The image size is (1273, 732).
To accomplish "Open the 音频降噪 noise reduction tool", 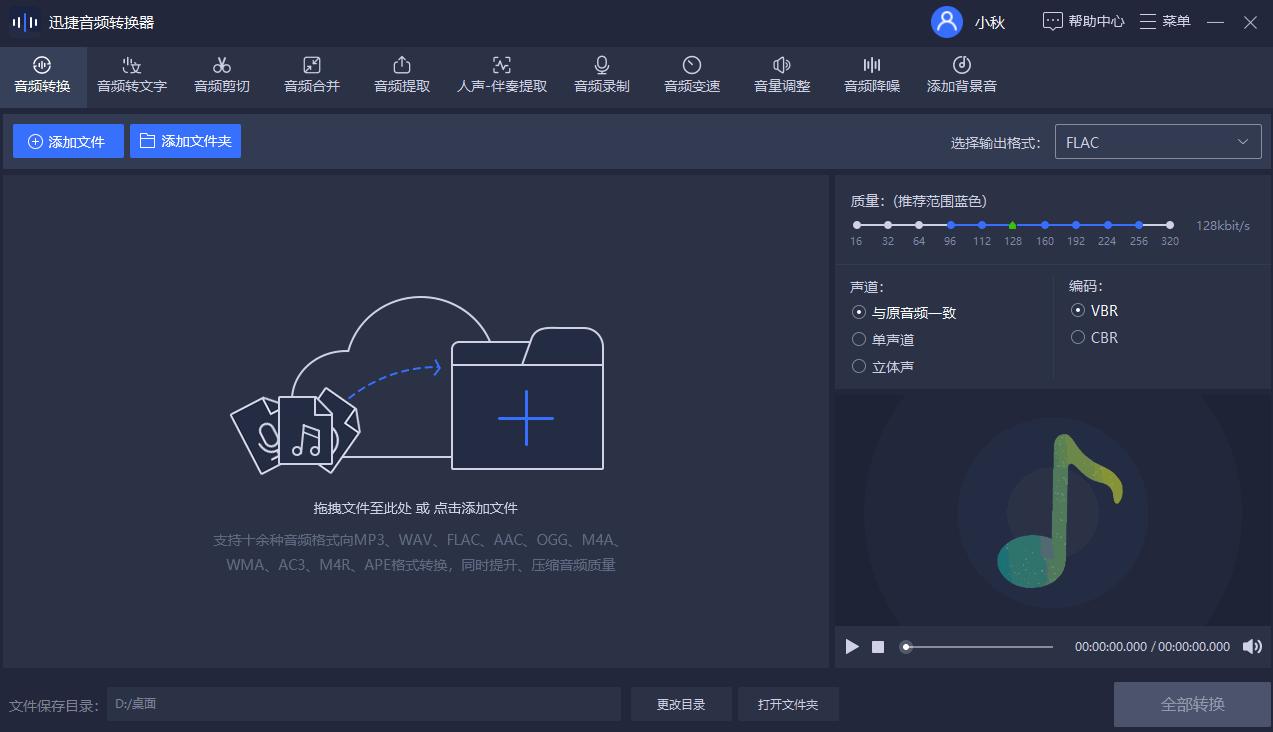I will click(x=869, y=75).
